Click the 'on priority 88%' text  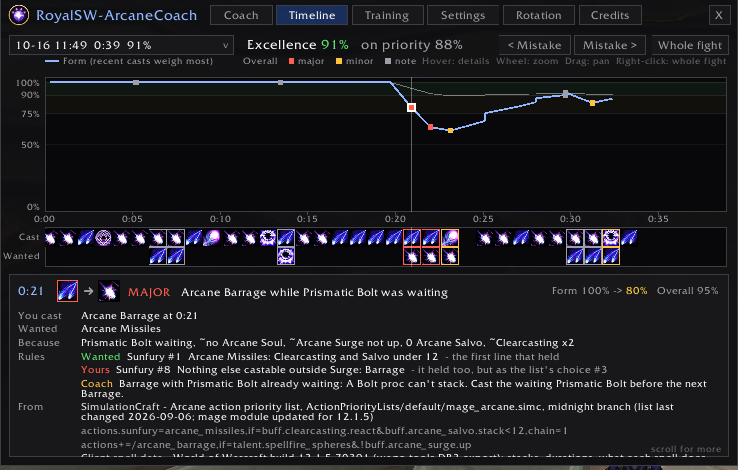[411, 45]
